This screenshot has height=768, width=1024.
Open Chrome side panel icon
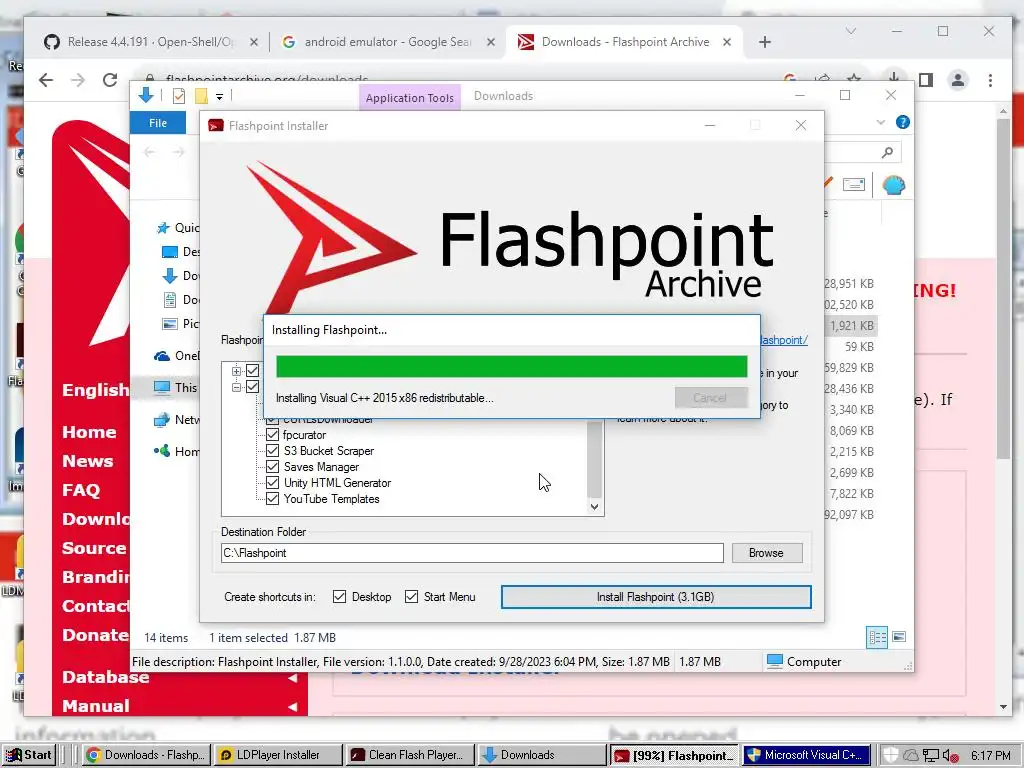pos(925,80)
